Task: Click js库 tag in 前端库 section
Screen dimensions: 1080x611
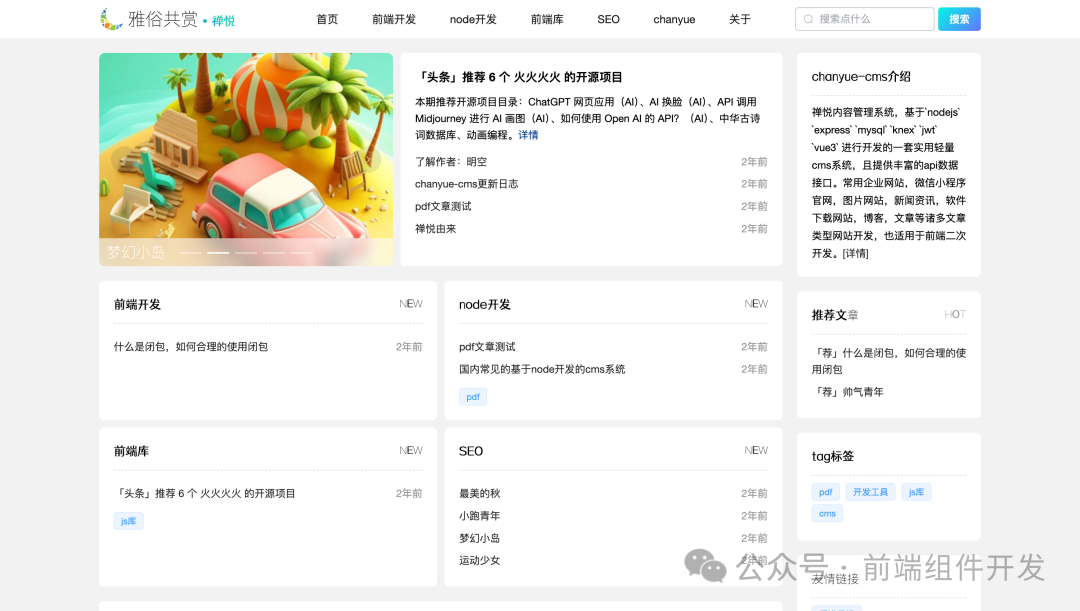Action: tap(128, 521)
